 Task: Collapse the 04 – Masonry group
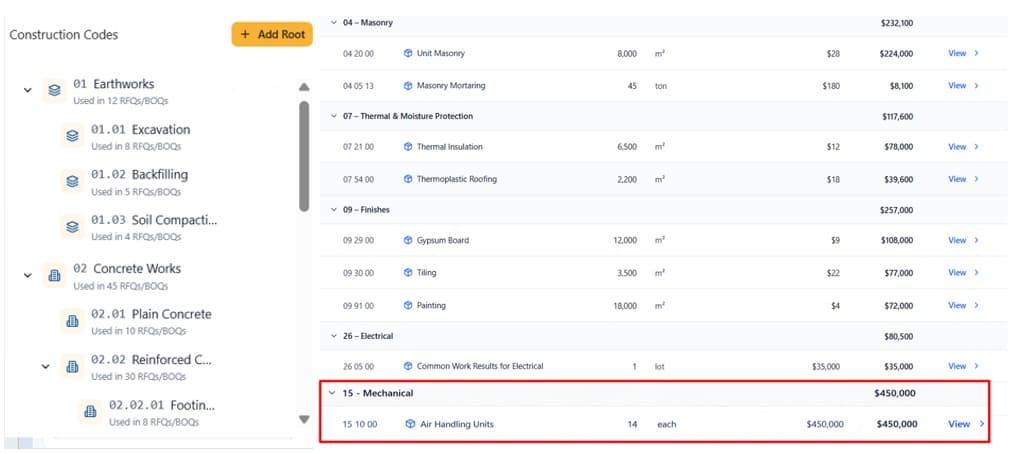(x=334, y=23)
